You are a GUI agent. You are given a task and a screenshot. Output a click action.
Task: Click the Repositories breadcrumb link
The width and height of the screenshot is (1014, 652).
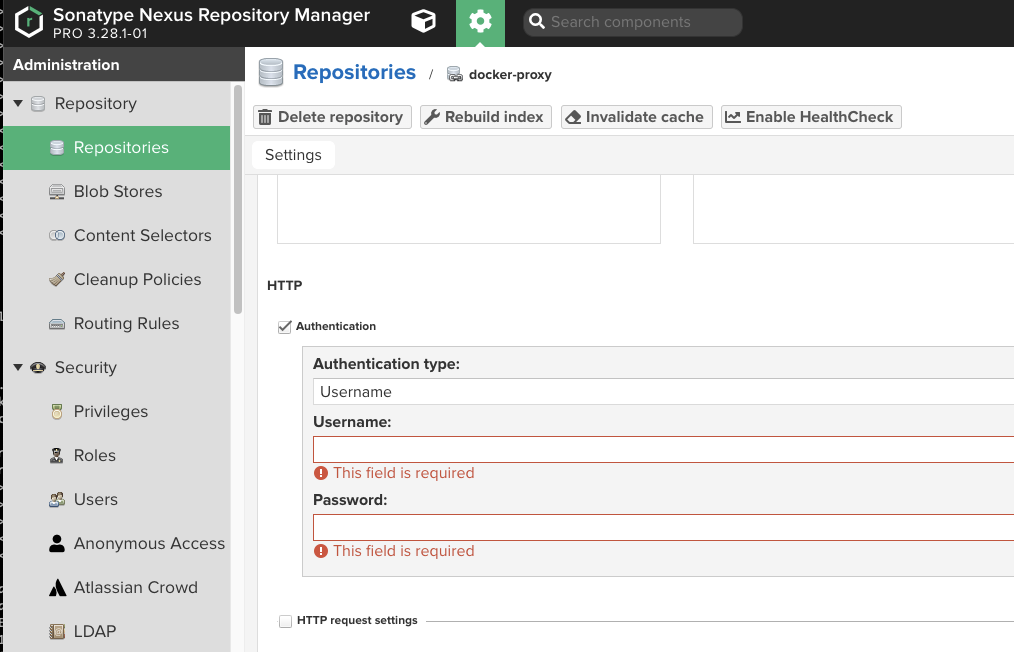(x=354, y=73)
